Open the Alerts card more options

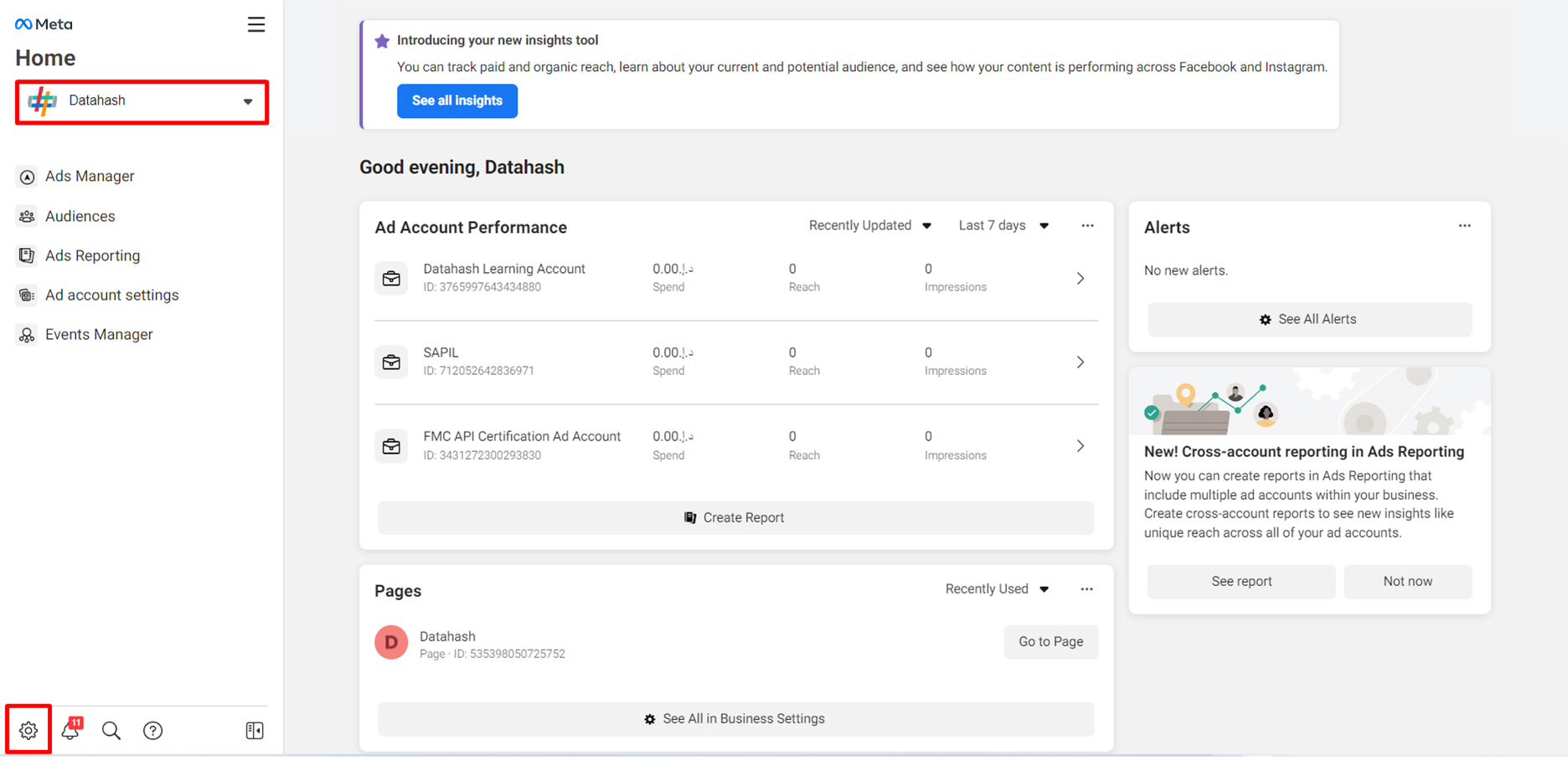point(1464,225)
